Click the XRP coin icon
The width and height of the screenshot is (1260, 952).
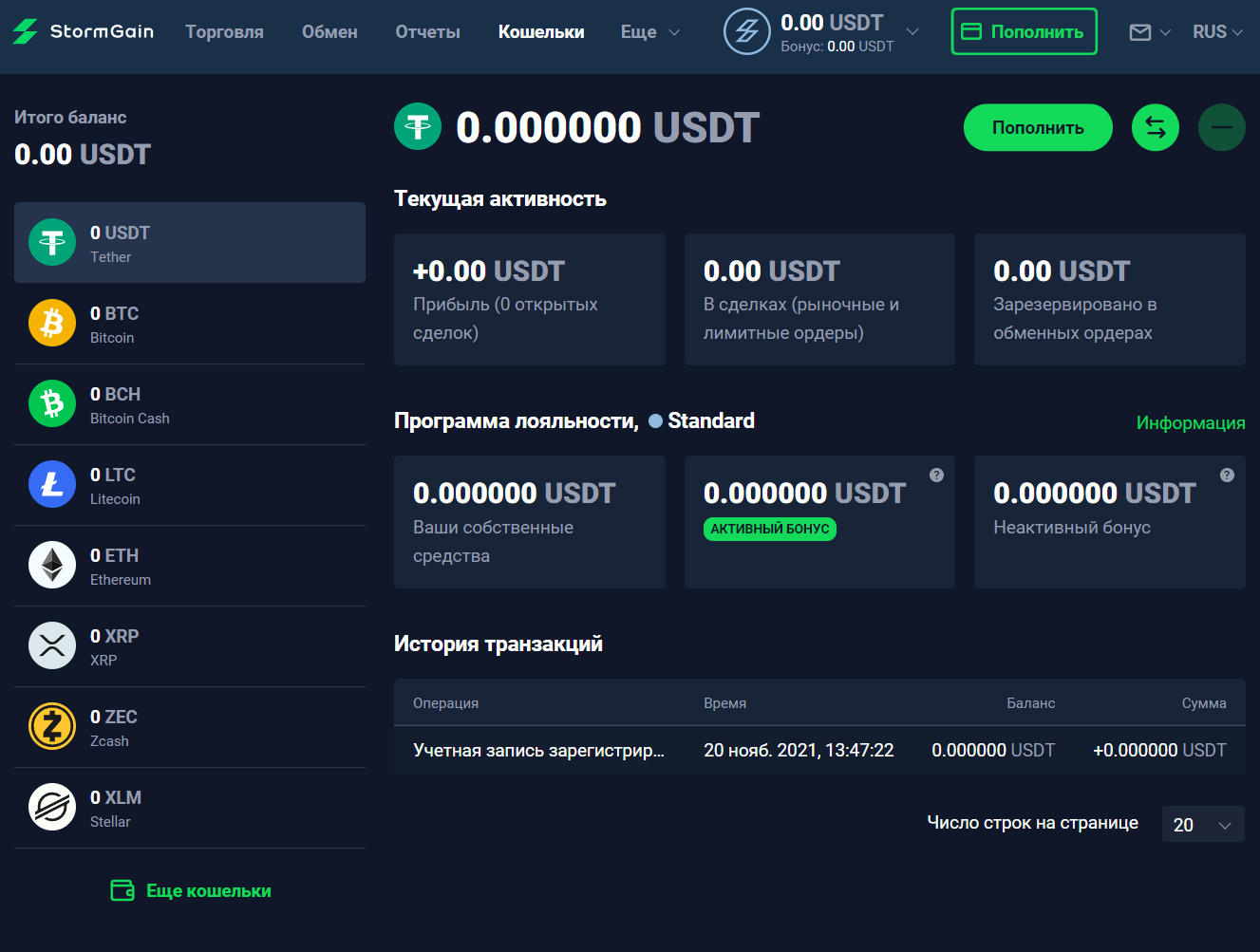point(52,645)
